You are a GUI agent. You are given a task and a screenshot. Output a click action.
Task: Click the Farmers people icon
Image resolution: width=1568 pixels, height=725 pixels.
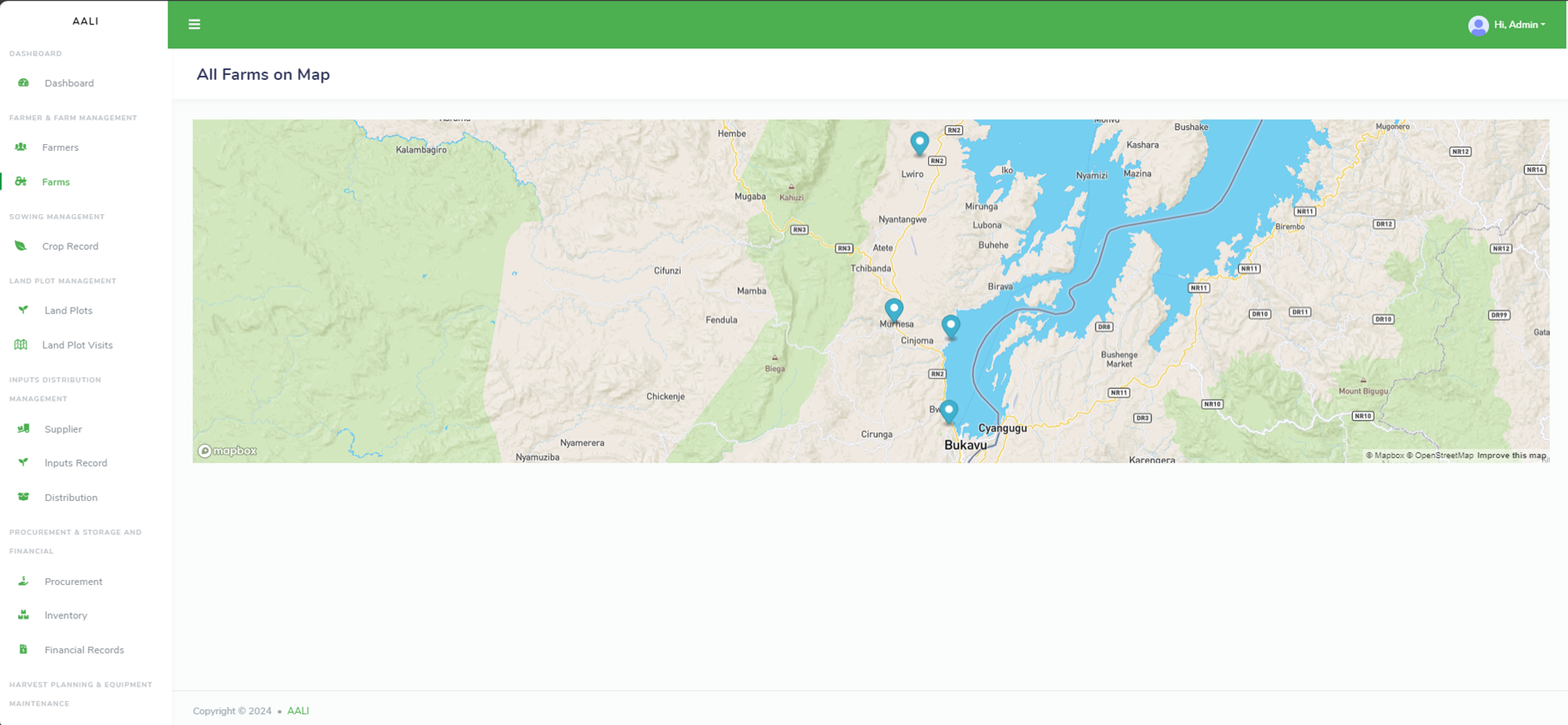[21, 147]
